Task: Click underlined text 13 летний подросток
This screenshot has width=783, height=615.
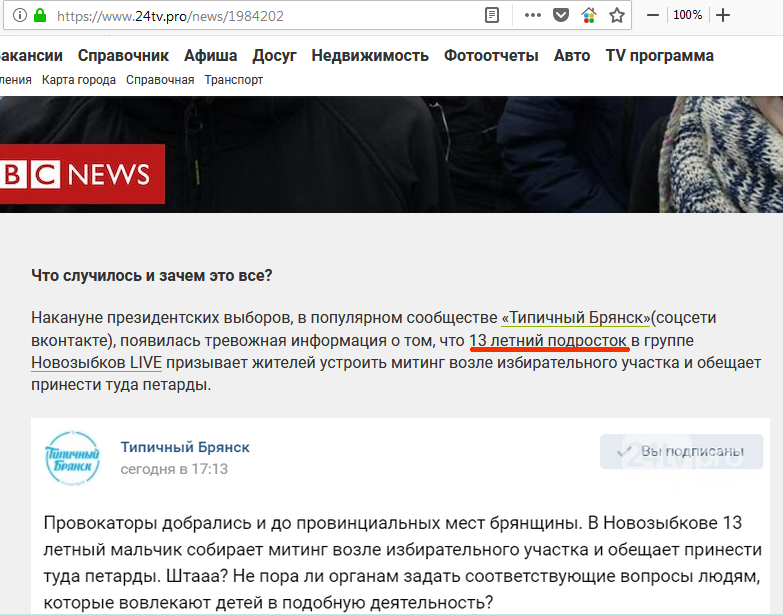Action: tap(548, 340)
